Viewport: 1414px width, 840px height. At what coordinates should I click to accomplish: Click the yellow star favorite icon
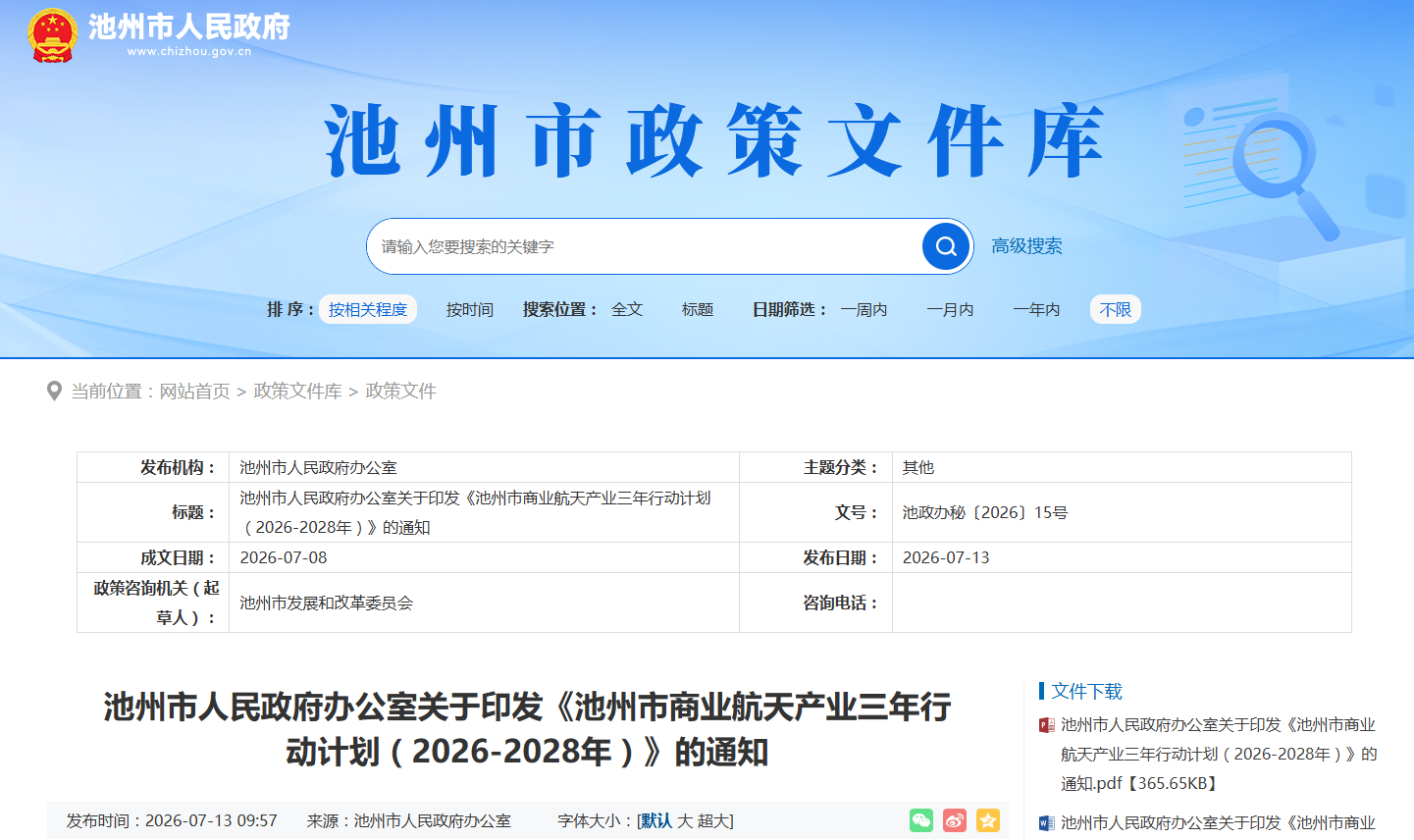point(988,820)
